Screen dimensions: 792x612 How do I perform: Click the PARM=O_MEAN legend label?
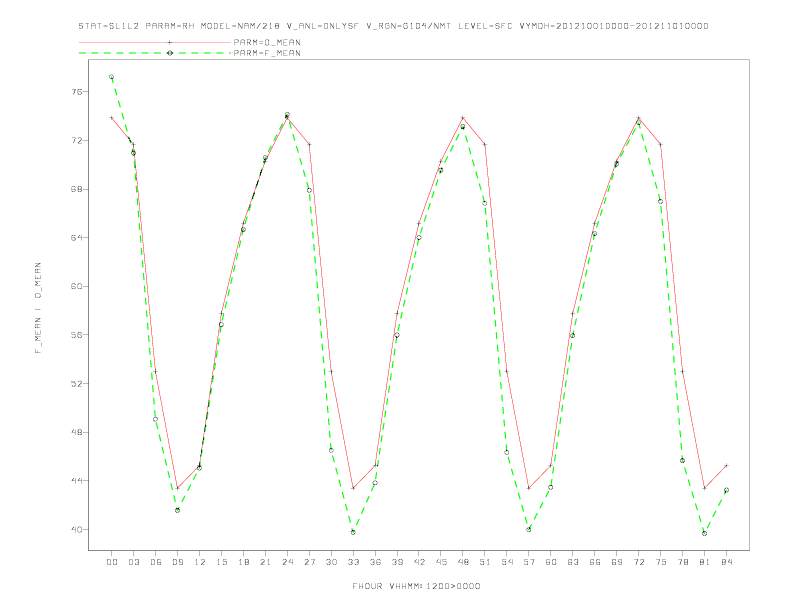pyautogui.click(x=267, y=42)
